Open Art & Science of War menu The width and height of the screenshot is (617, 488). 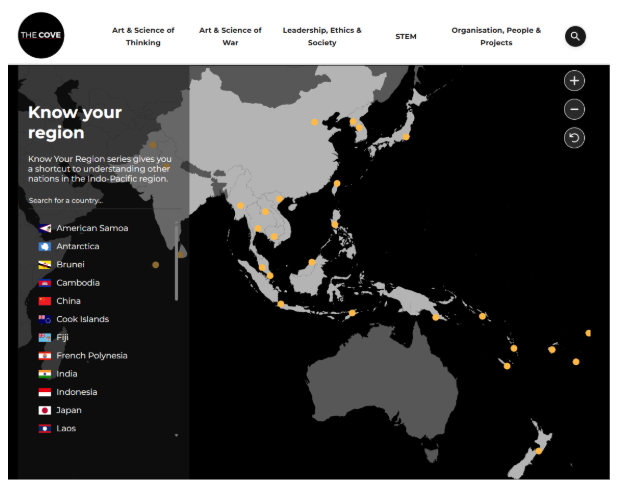(230, 36)
